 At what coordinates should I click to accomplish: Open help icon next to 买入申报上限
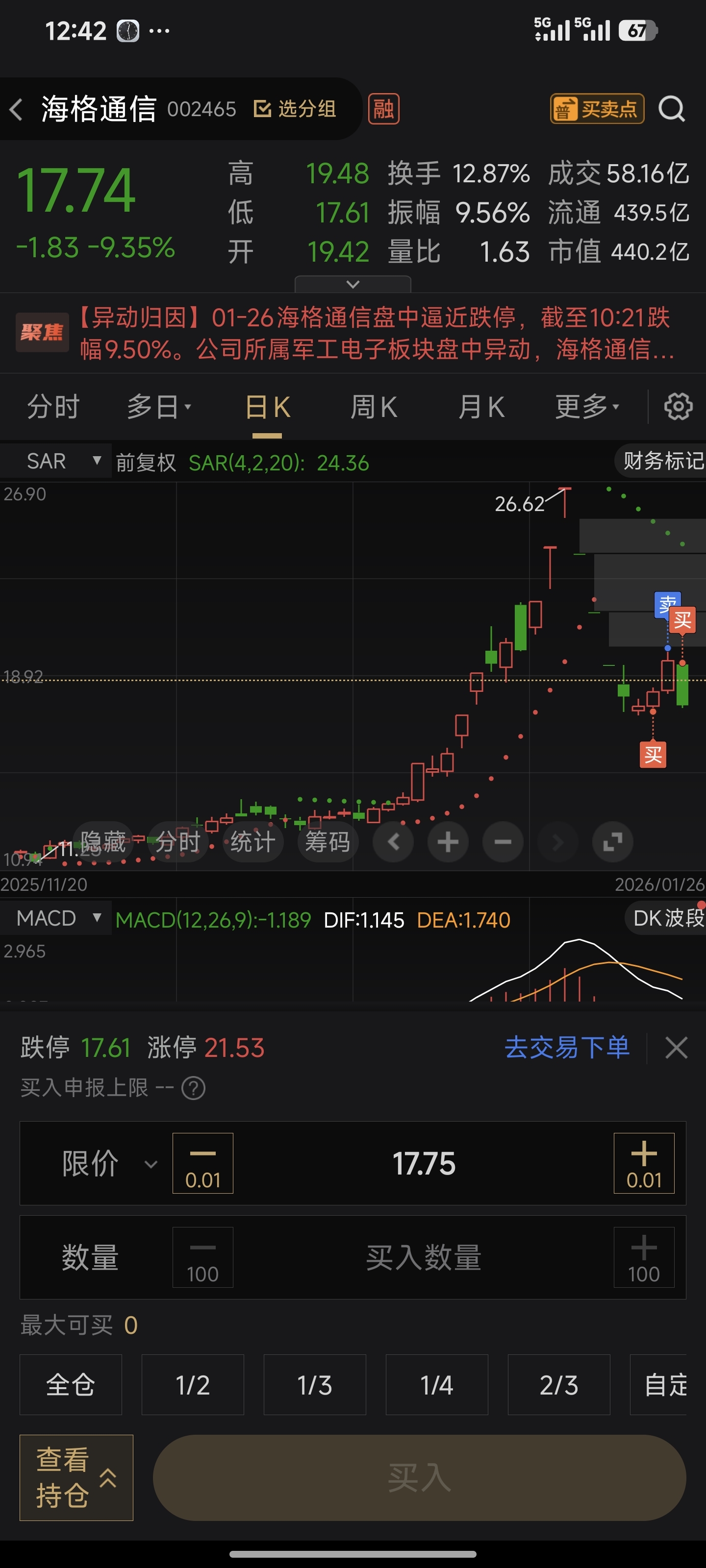pyautogui.click(x=194, y=1088)
